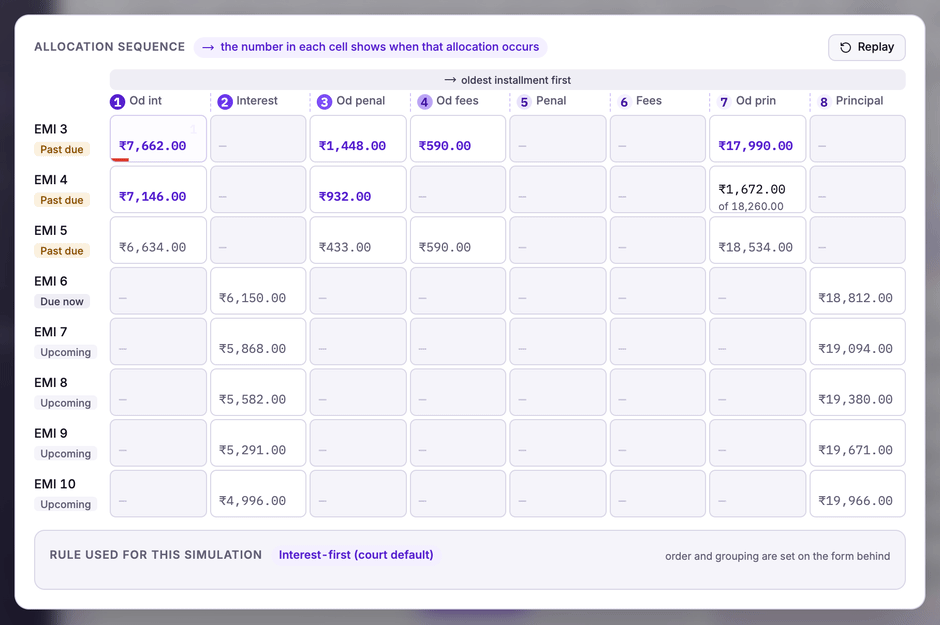The height and width of the screenshot is (625, 940).
Task: Click 'of 18,260.00' text in EMI 4
Action: (x=751, y=206)
